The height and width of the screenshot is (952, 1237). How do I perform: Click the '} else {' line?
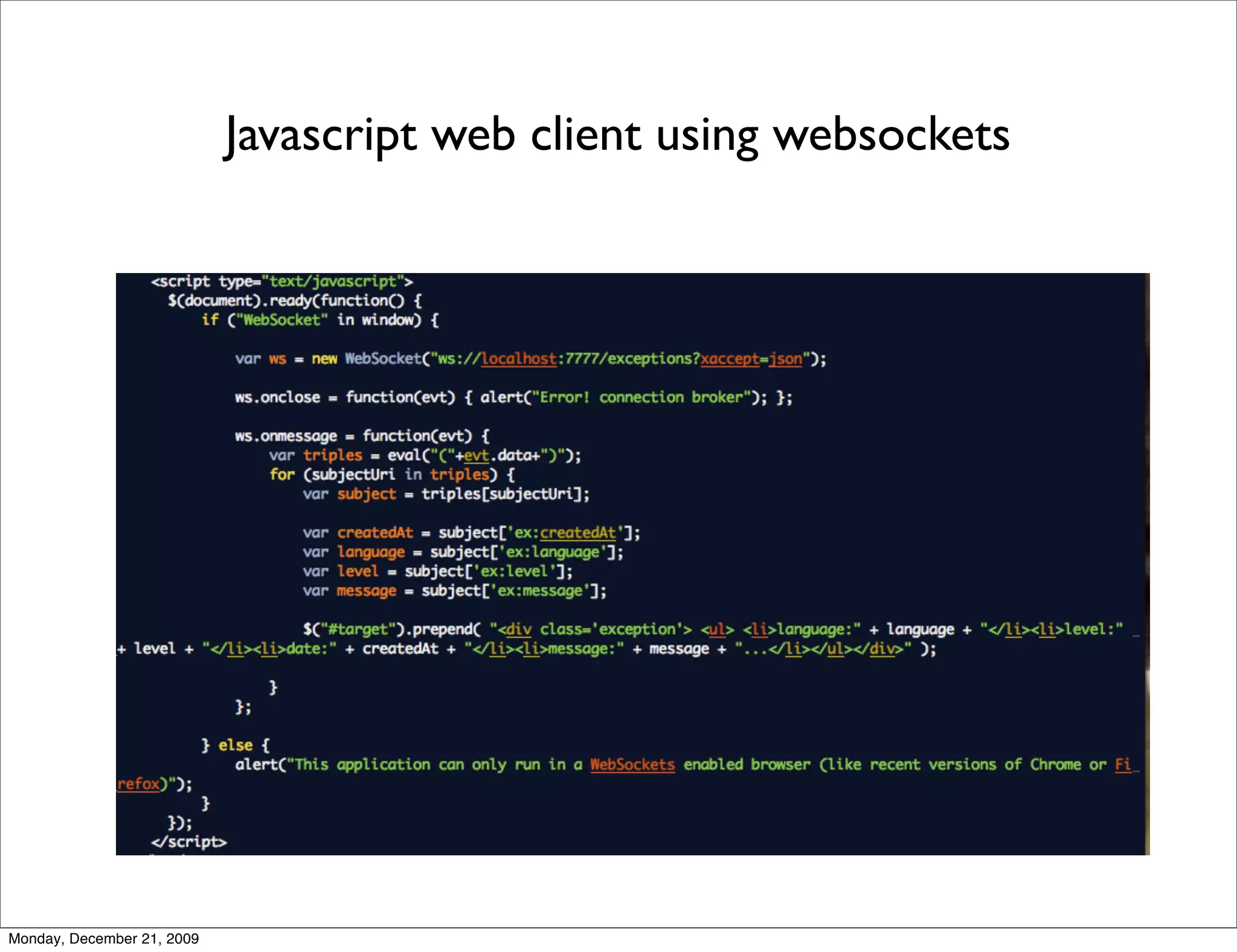(x=236, y=745)
